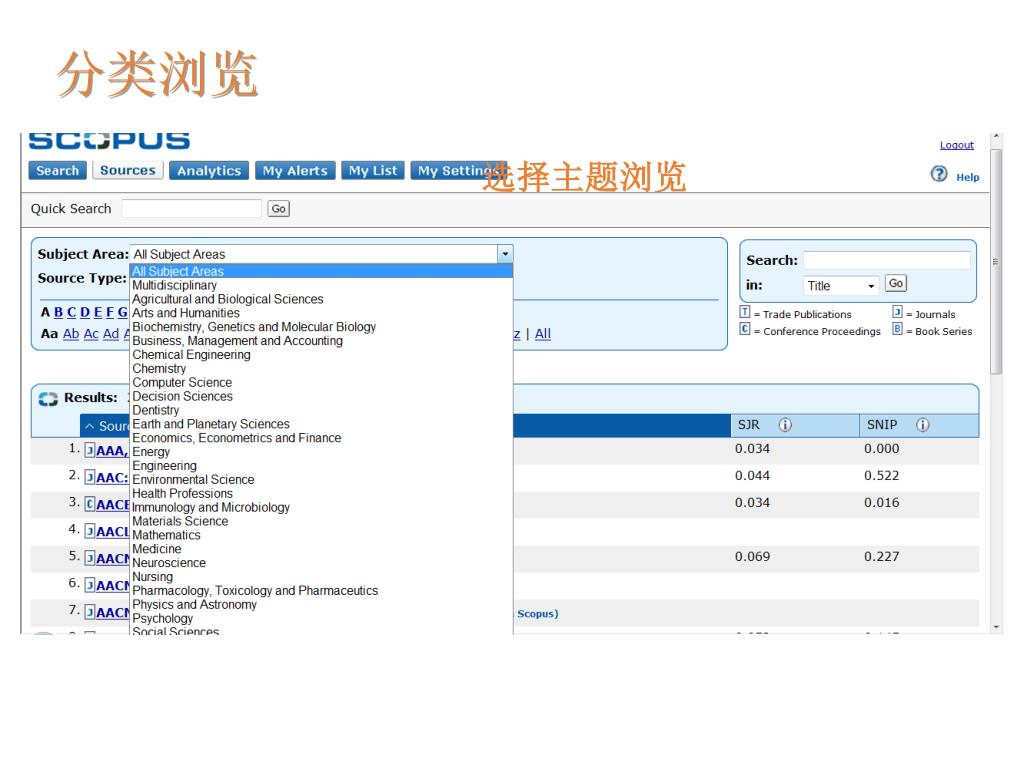Open the Search tab

[x=57, y=170]
